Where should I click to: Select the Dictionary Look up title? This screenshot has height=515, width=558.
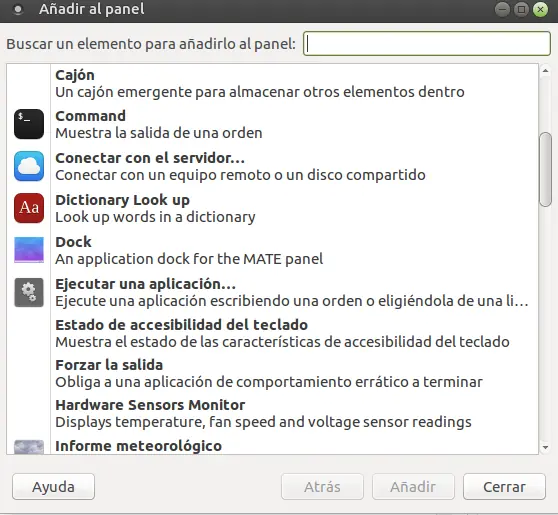122,200
